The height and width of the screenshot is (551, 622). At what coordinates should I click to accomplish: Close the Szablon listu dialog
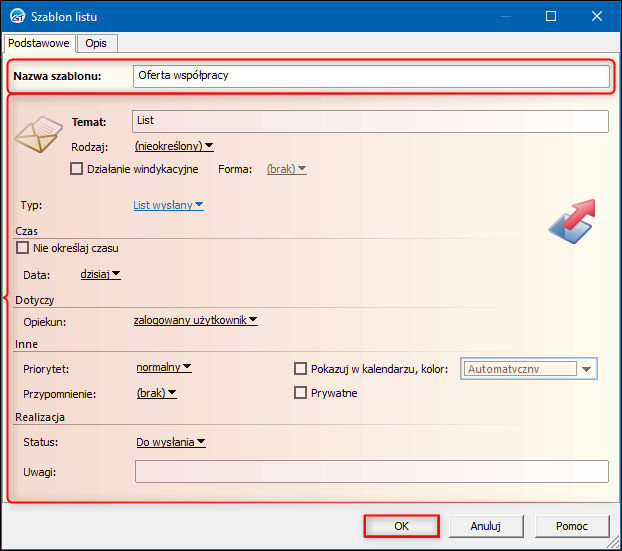(x=597, y=16)
